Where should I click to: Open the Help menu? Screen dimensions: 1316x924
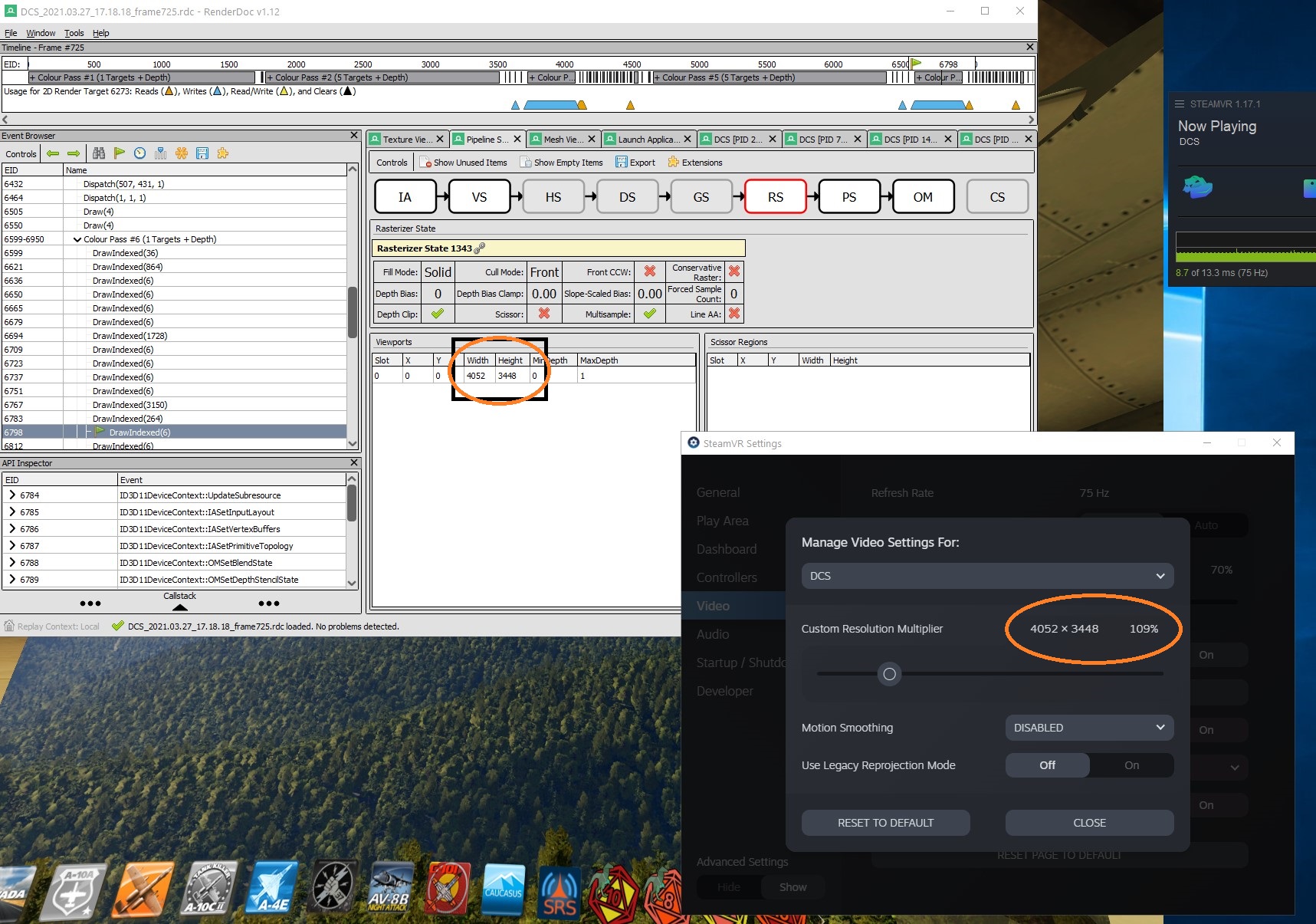point(101,33)
